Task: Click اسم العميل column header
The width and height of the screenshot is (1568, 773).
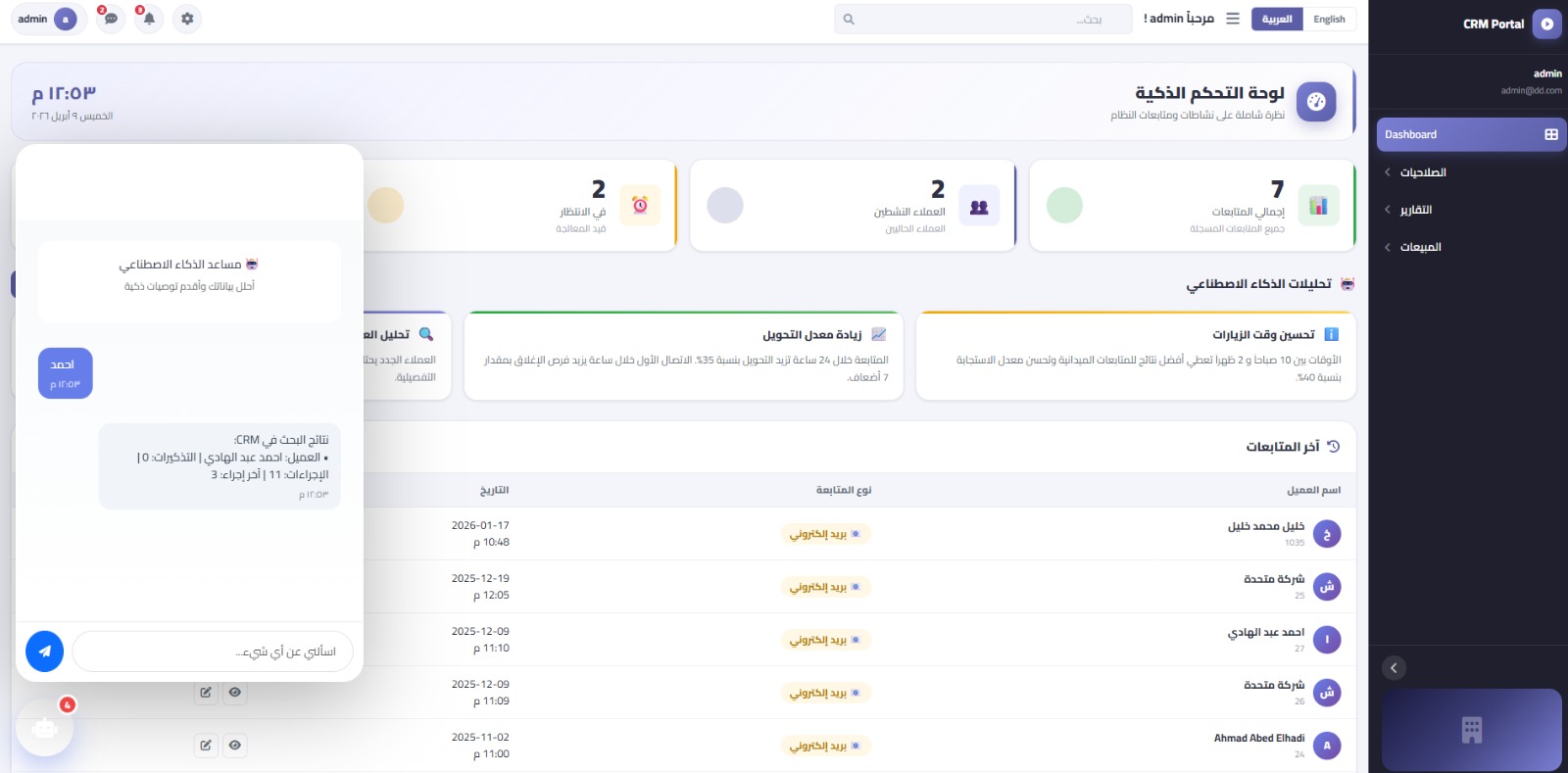Action: point(1313,490)
